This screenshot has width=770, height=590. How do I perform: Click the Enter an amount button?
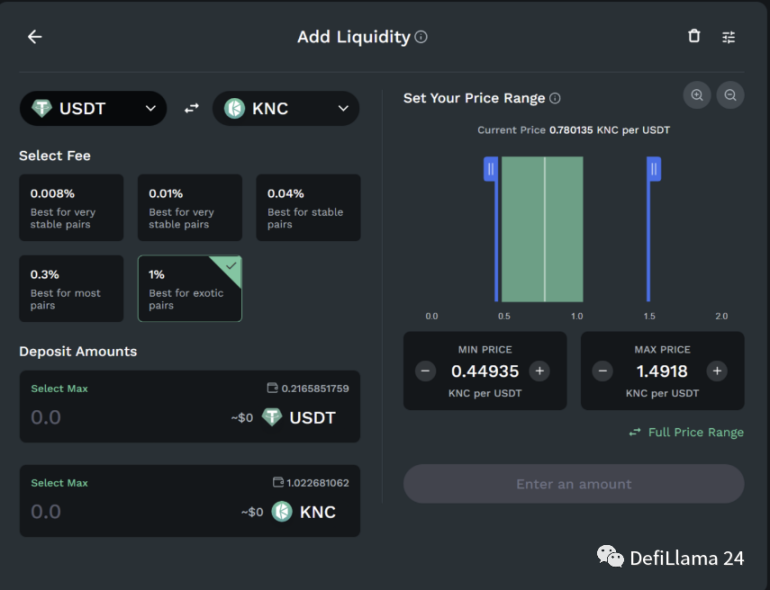pyautogui.click(x=573, y=484)
